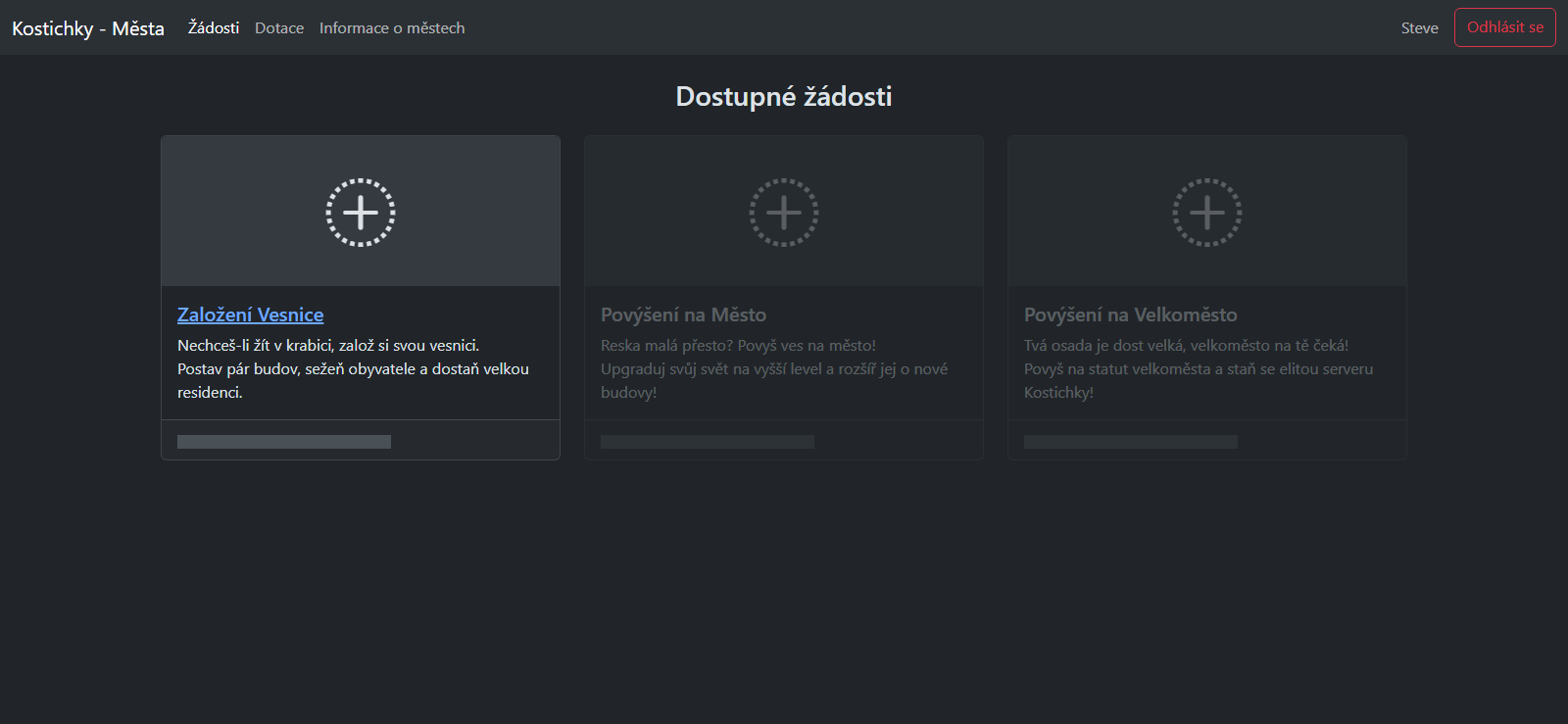Select the Povýšení na Velkoměsto title
This screenshot has height=724, width=1568.
pyautogui.click(x=1130, y=314)
